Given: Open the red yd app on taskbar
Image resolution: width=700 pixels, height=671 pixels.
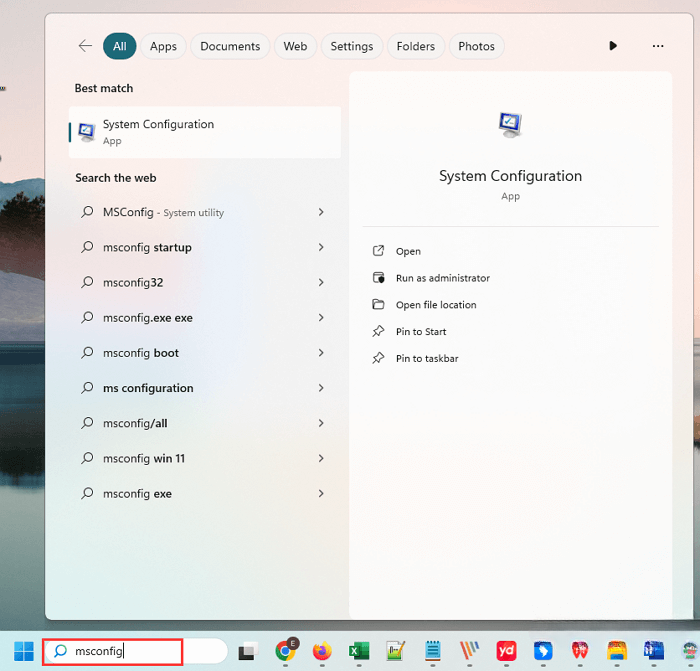Looking at the screenshot, I should pos(506,651).
